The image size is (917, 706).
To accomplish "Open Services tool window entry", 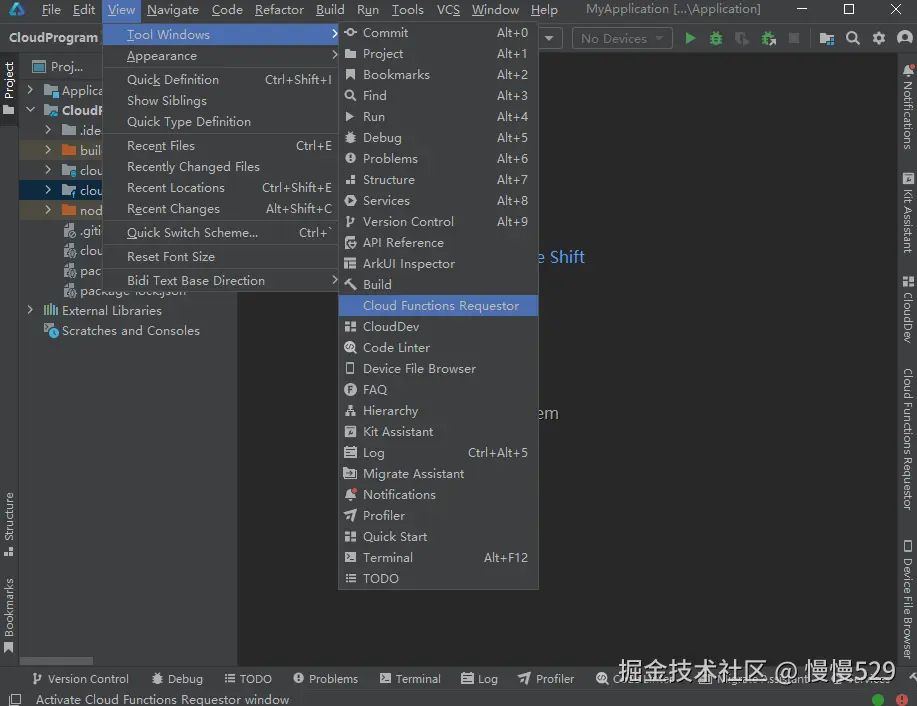I will pos(438,201).
